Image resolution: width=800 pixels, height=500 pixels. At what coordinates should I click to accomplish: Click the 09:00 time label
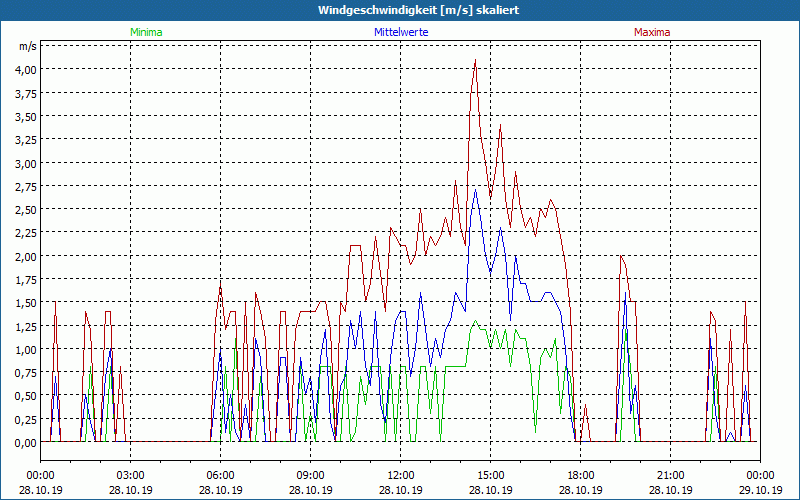pyautogui.click(x=311, y=476)
